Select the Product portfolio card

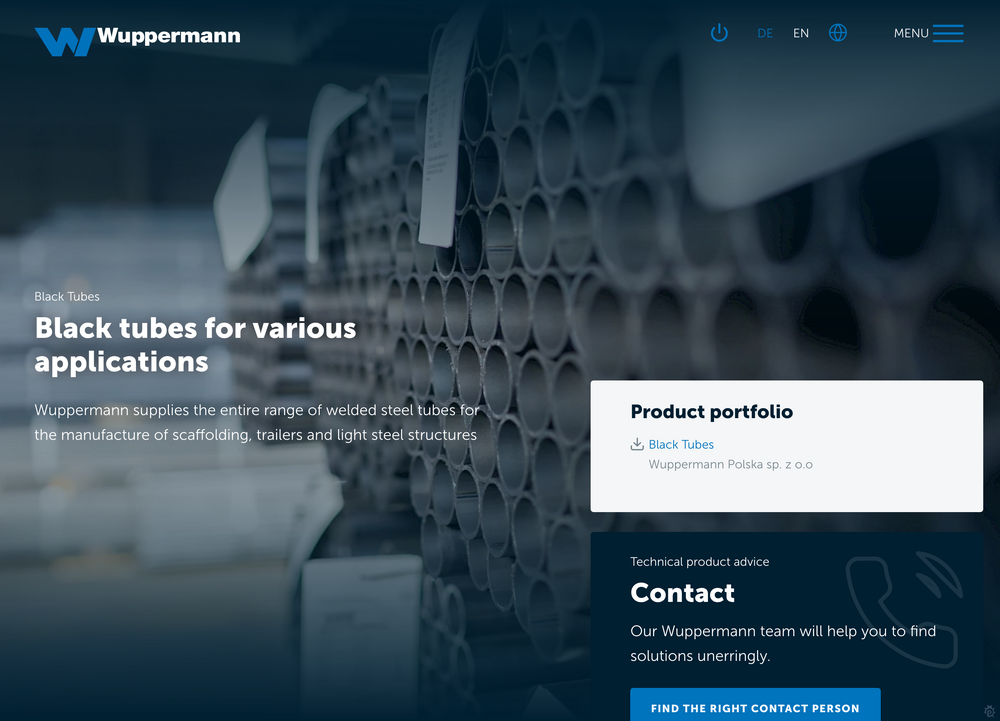pos(787,446)
